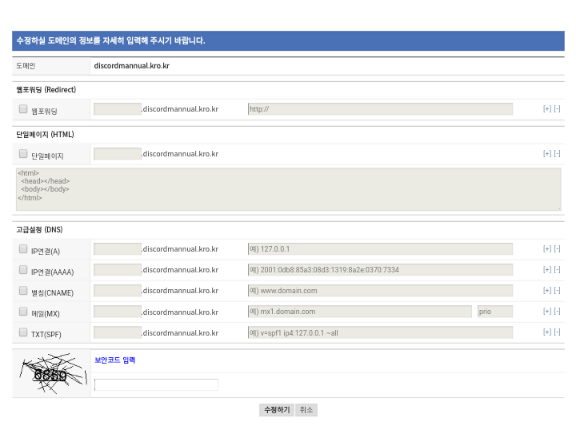
Task: Tick the IP연결(AAAA) record checkbox
Action: [23, 270]
